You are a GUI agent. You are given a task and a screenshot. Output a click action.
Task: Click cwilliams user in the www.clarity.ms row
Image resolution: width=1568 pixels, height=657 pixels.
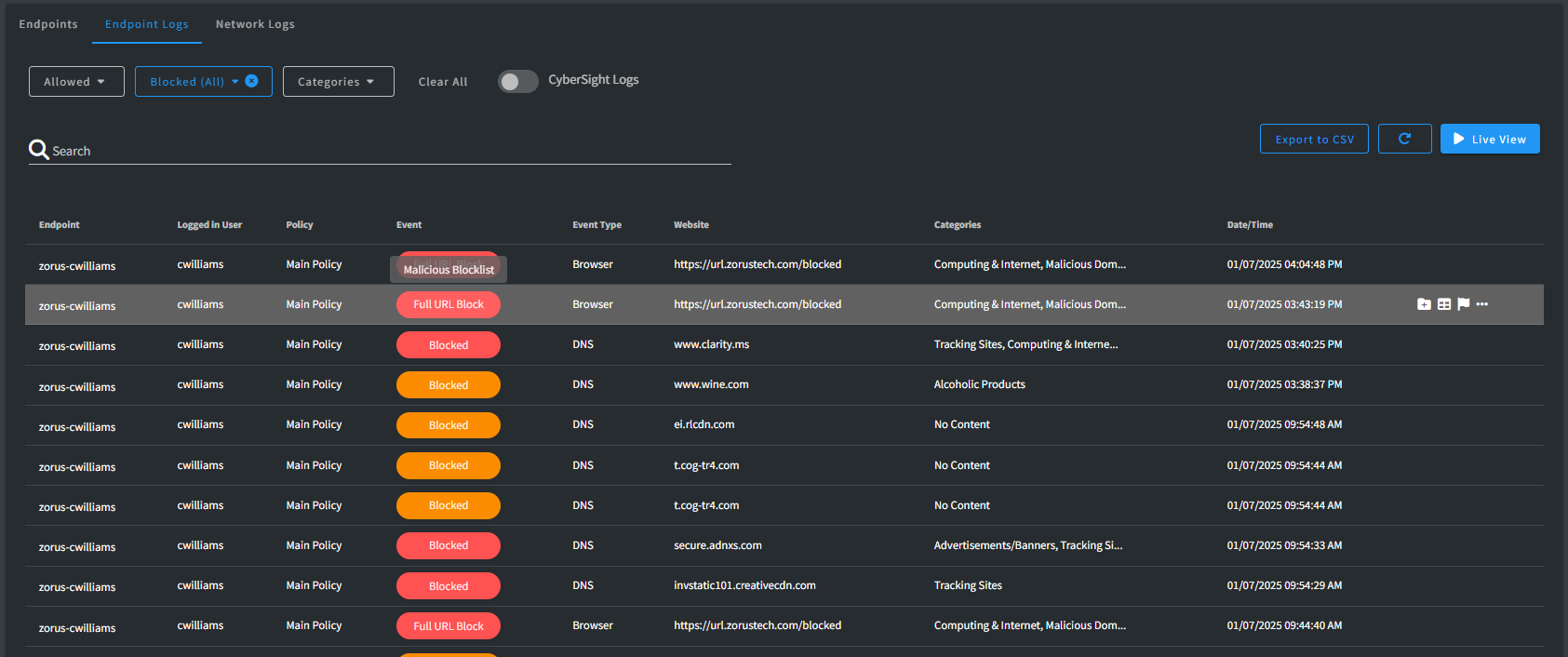(x=200, y=344)
